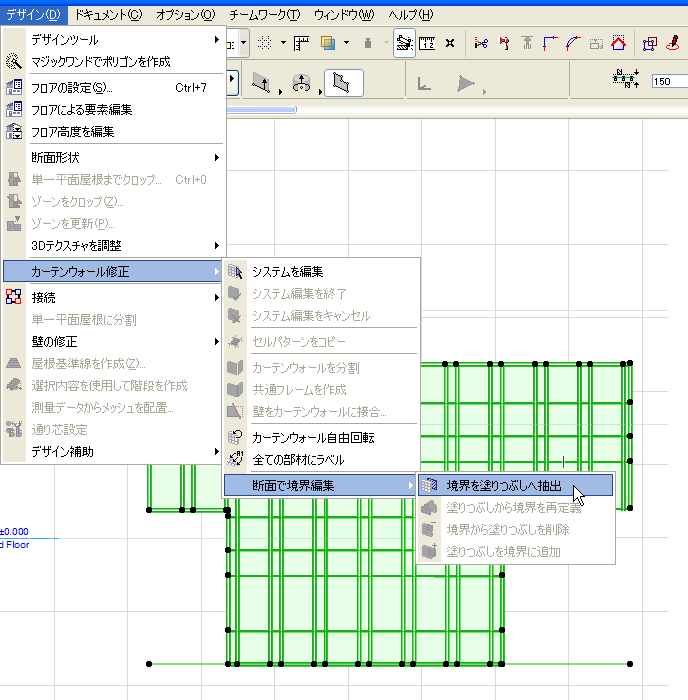Click the ruler icon in toolbar
This screenshot has height=700, width=688.
pos(301,43)
